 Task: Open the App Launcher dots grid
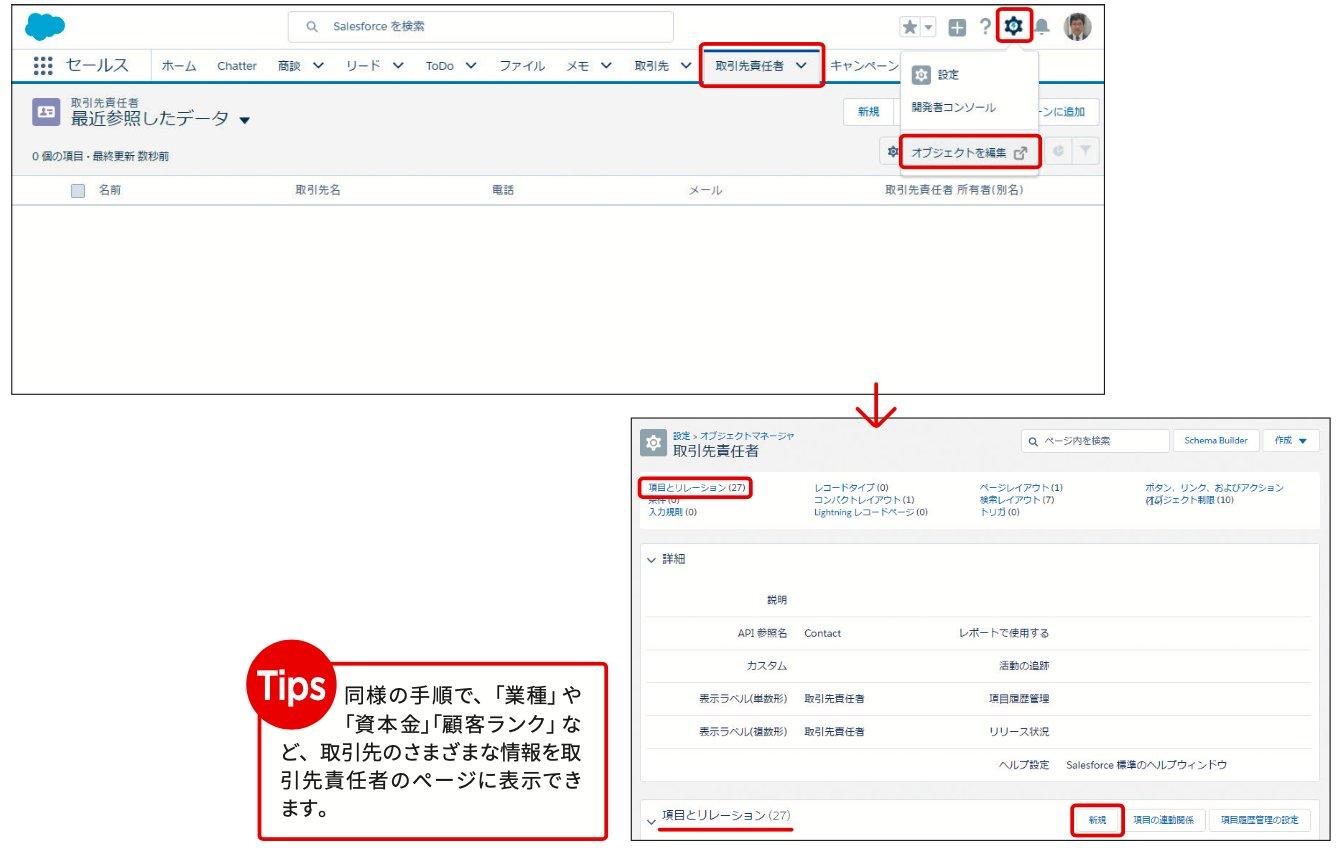[43, 66]
